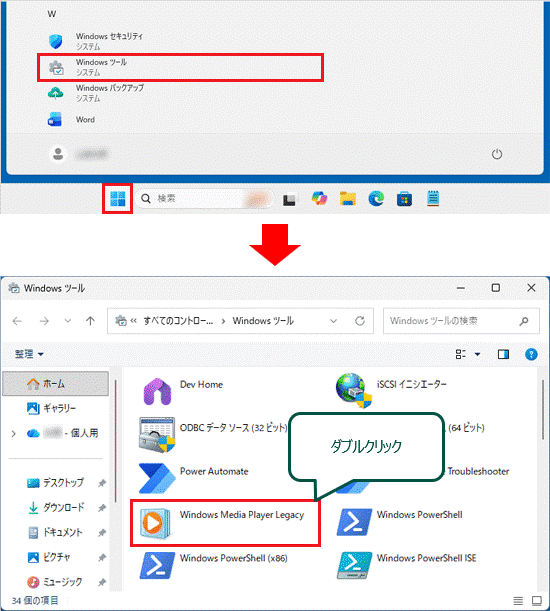Launch Microsoft Edge from taskbar

[x=376, y=199]
